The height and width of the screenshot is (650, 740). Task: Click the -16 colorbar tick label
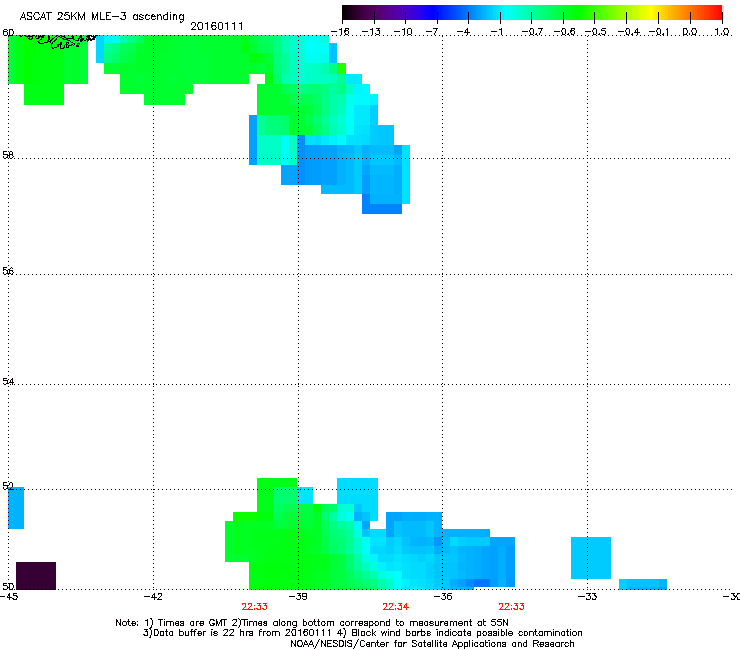pos(340,32)
